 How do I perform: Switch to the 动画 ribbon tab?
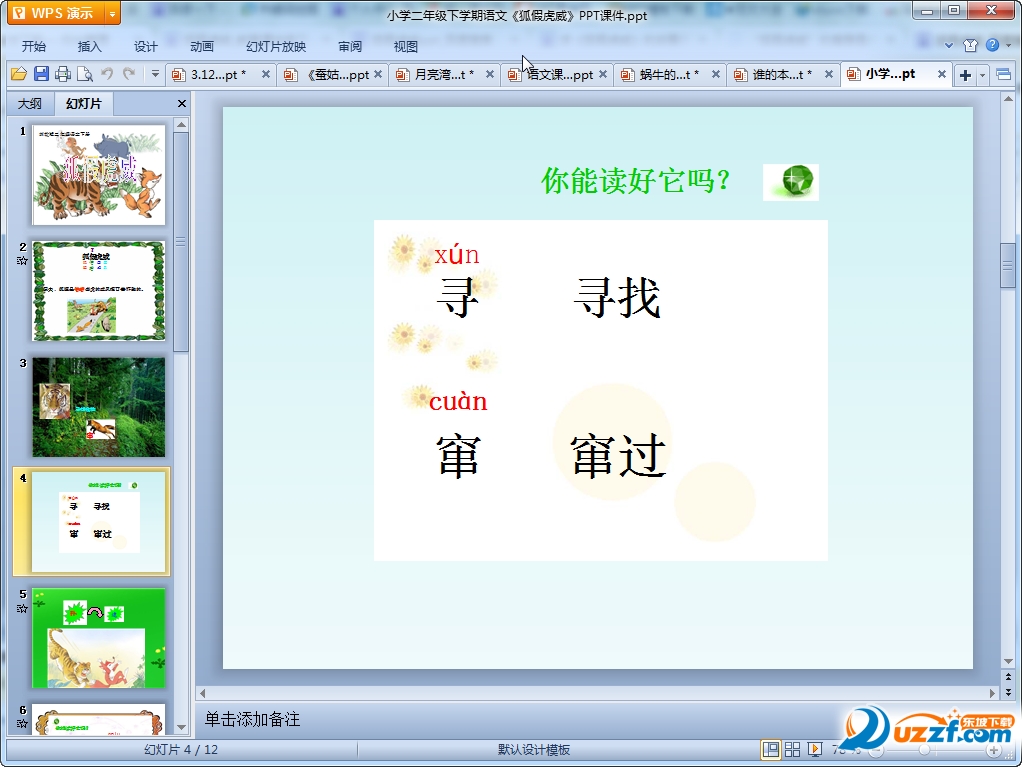coord(201,46)
